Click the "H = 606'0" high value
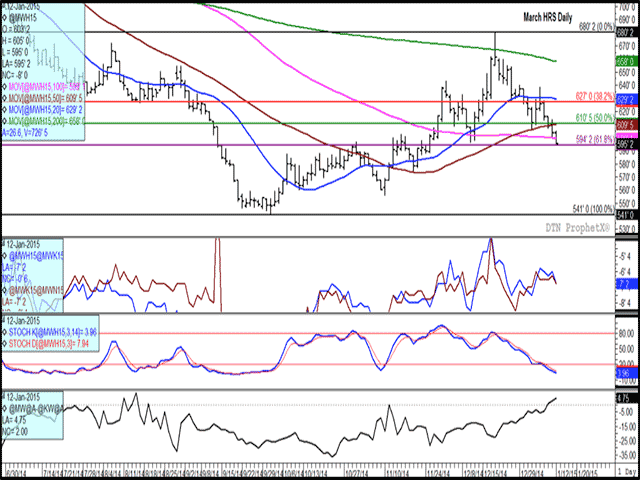640x480 pixels. tap(16, 40)
